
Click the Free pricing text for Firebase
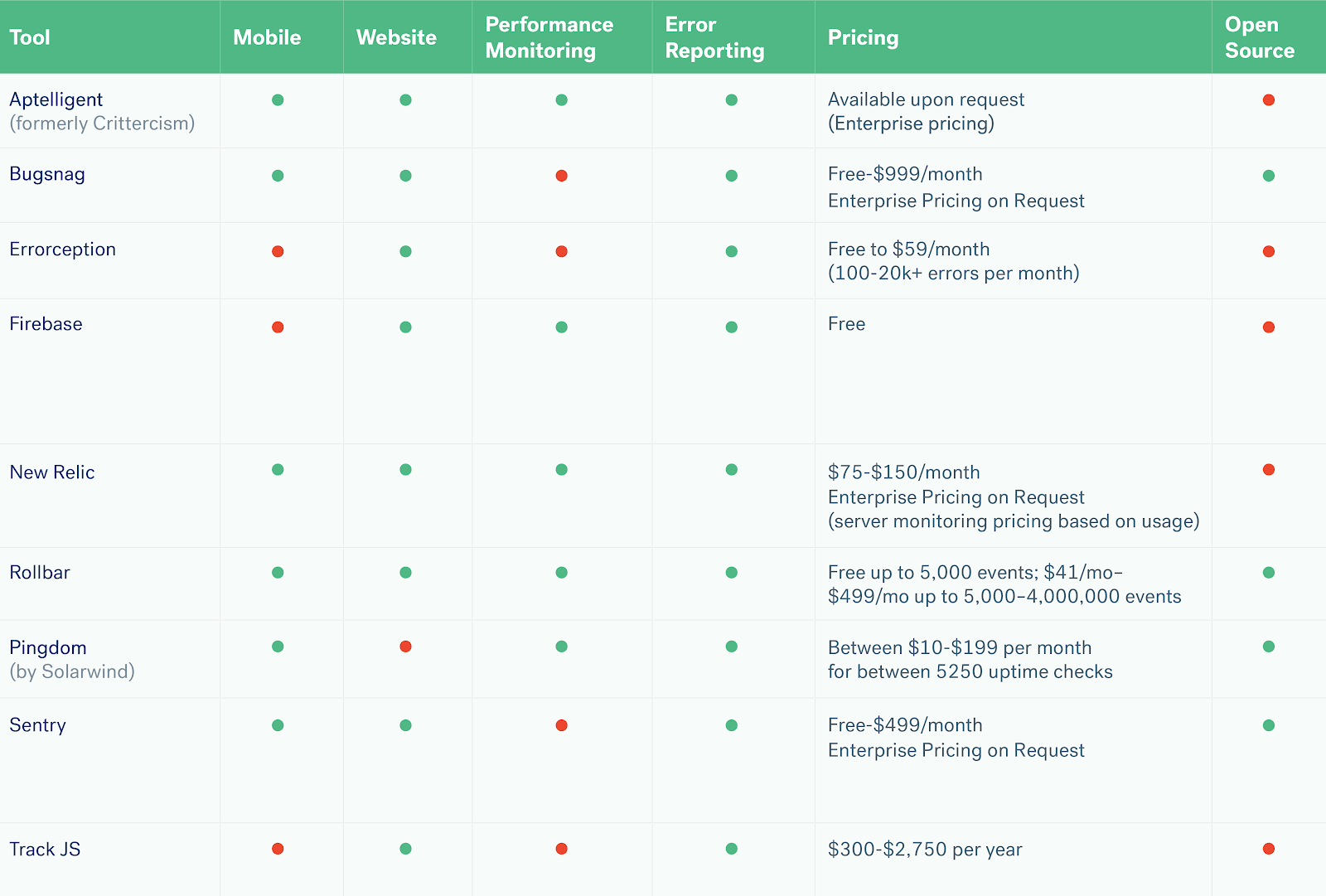coord(846,324)
